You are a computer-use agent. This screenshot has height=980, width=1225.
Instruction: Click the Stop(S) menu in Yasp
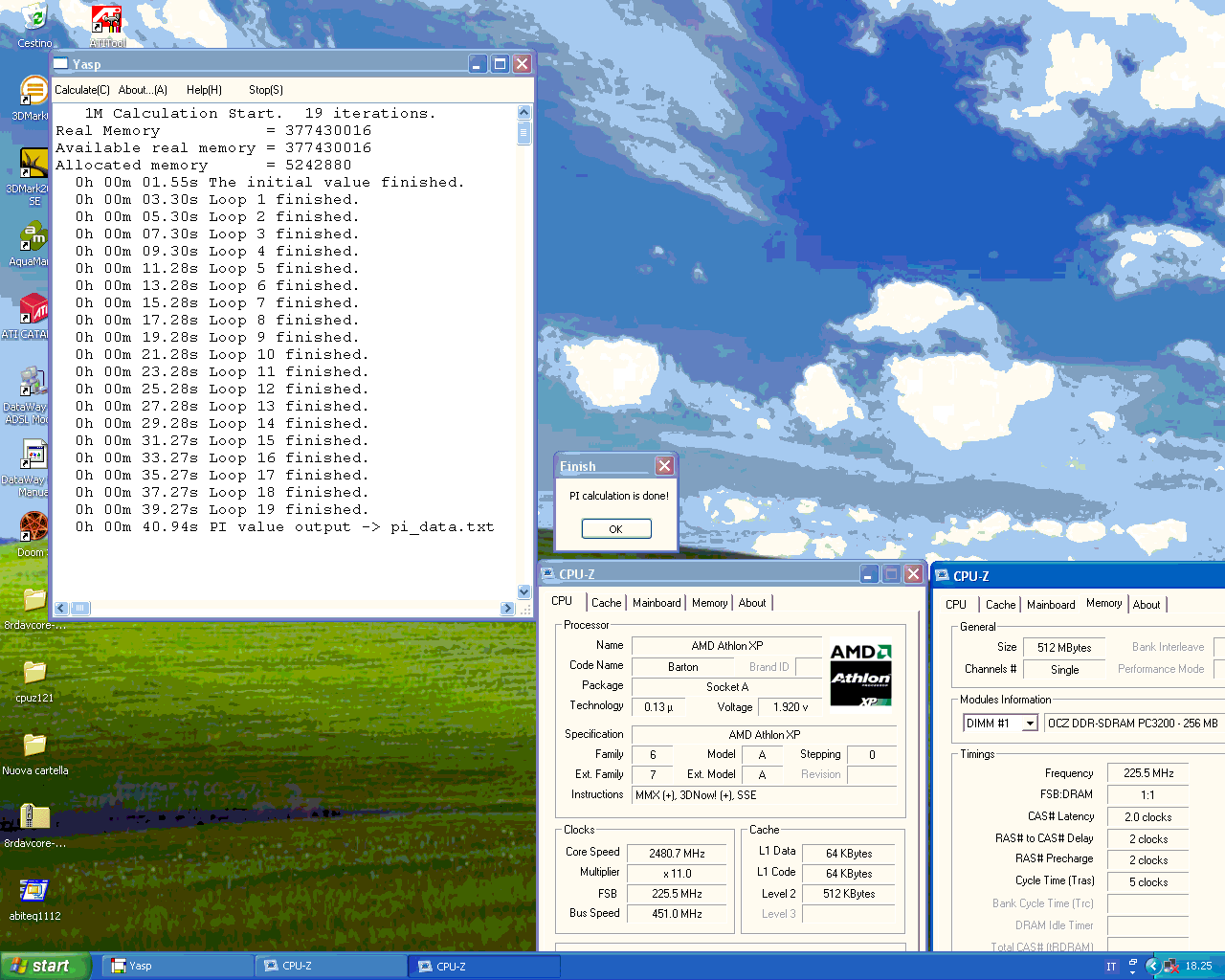pyautogui.click(x=266, y=90)
